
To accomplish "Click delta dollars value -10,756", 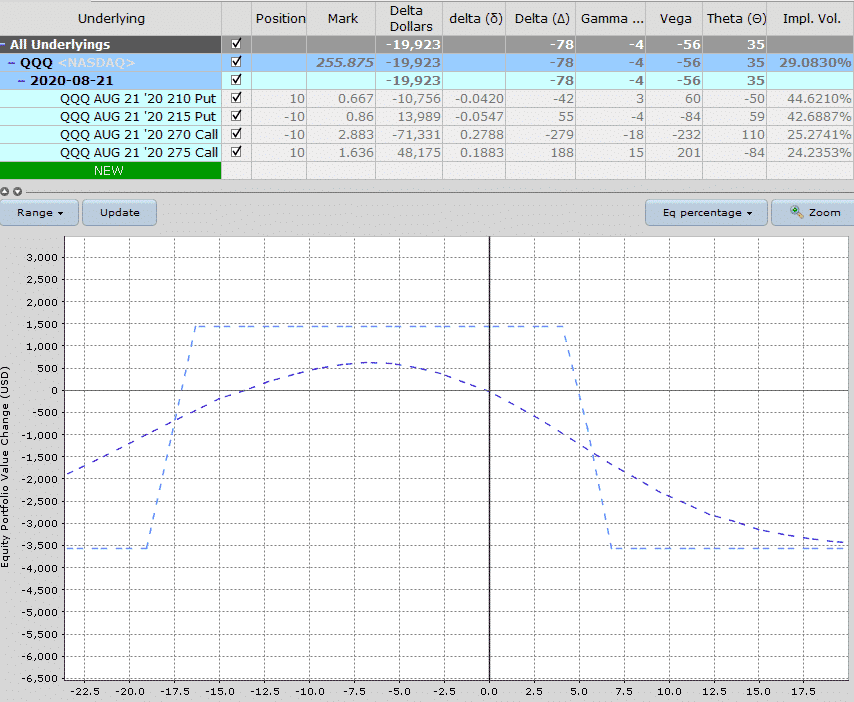I will point(416,99).
